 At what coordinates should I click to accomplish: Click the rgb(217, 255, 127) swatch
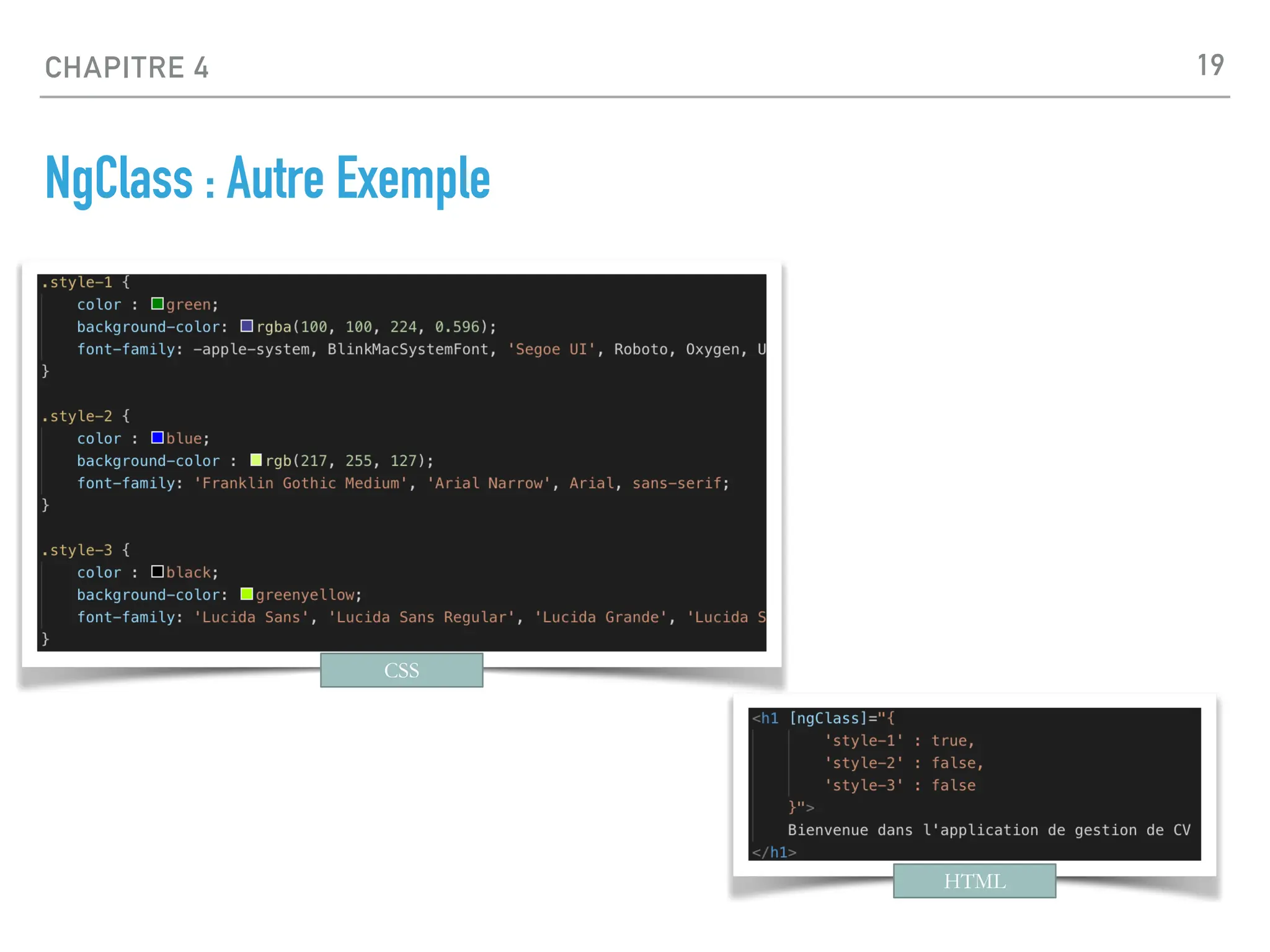(255, 460)
